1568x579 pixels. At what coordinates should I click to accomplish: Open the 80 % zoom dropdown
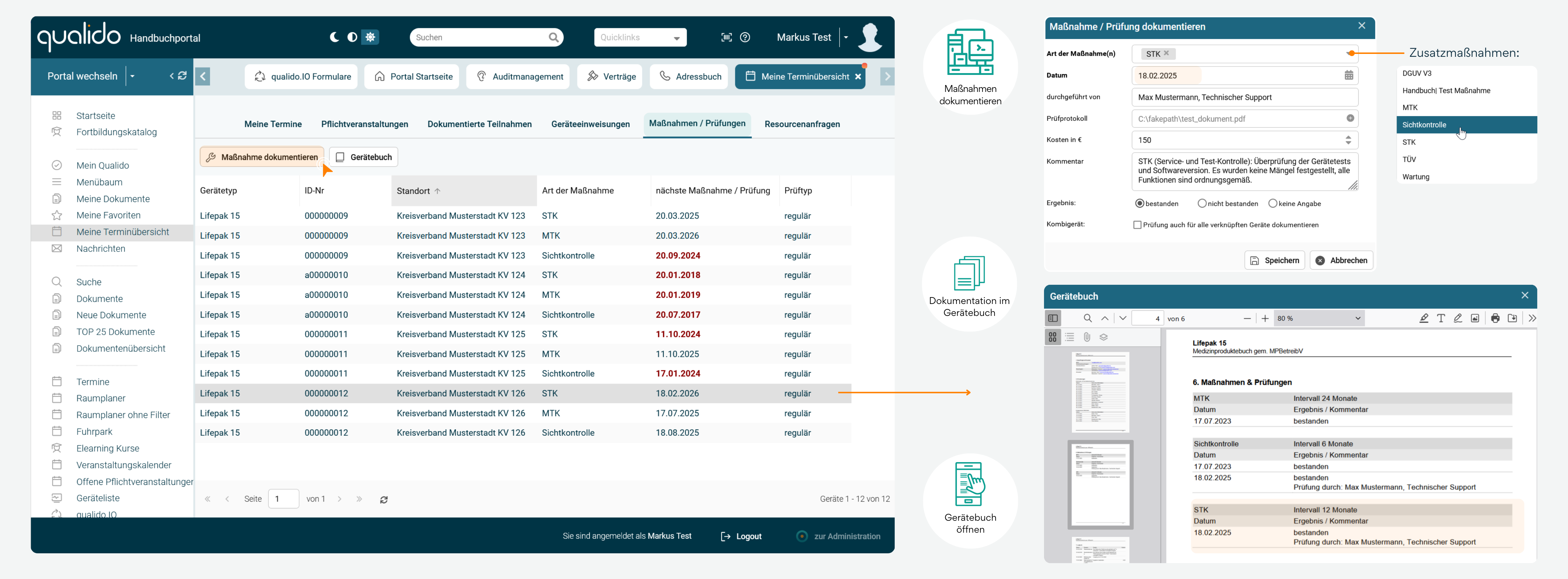click(x=1318, y=318)
